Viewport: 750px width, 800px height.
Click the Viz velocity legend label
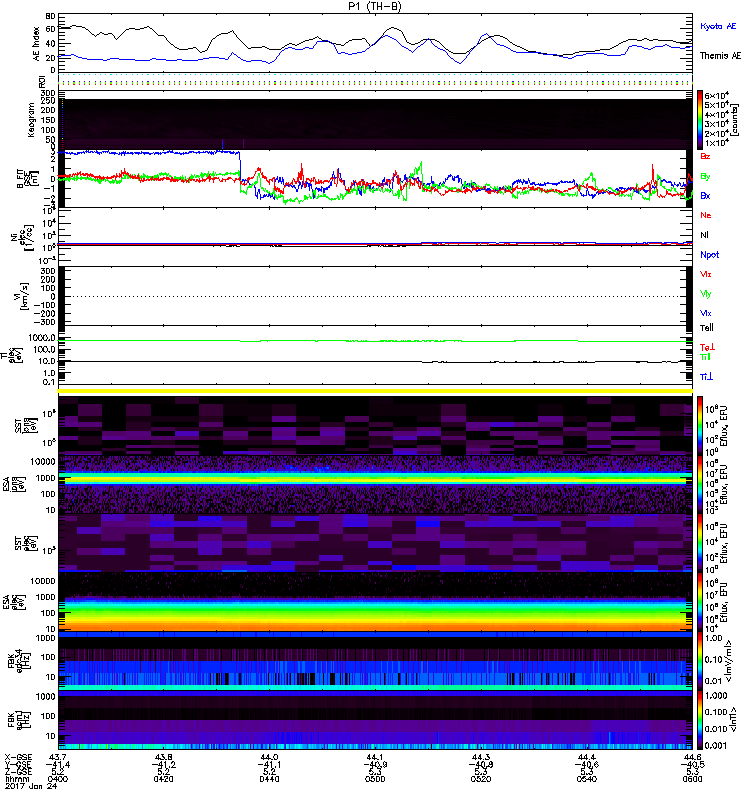point(706,273)
